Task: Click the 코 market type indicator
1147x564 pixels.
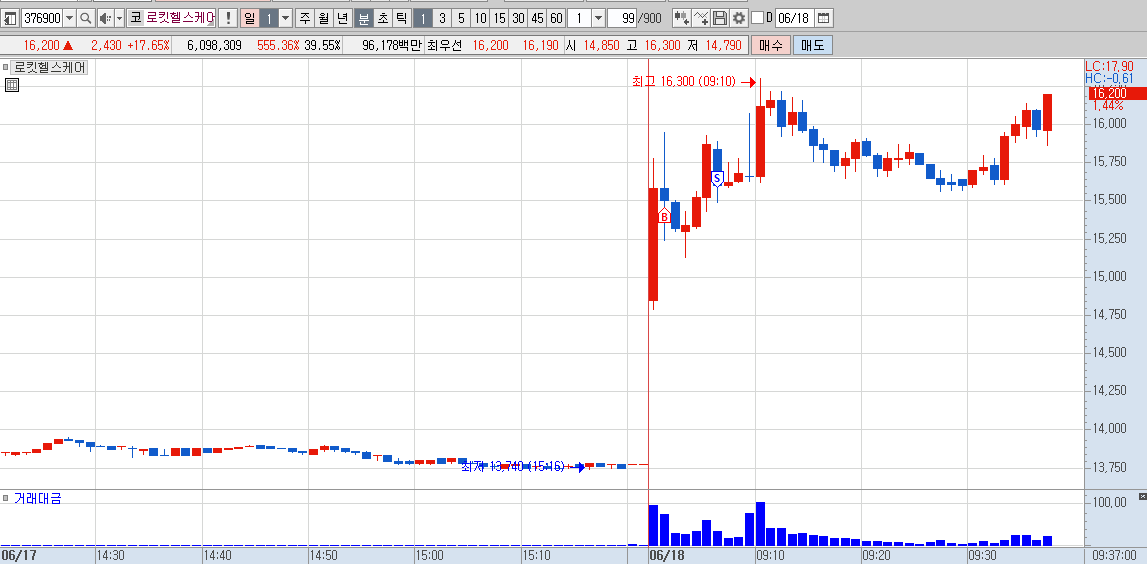Action: [x=135, y=18]
